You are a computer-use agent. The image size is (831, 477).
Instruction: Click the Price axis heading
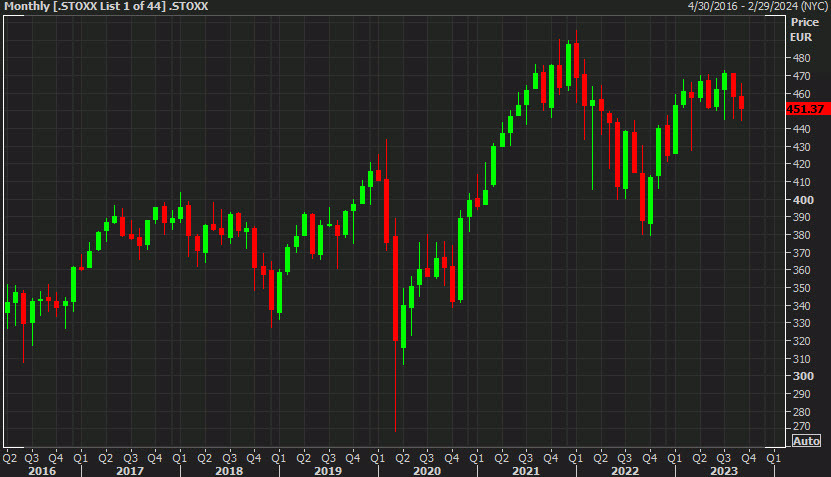point(805,22)
